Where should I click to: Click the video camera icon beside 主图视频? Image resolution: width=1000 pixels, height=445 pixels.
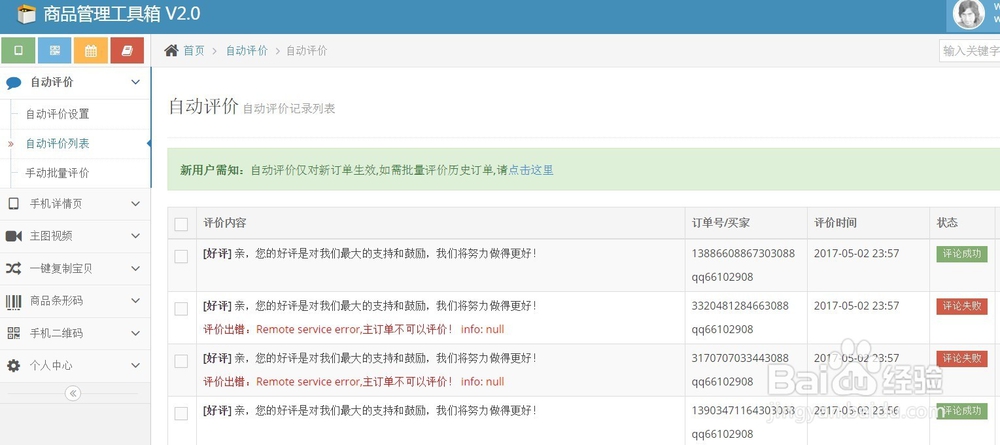(13, 237)
